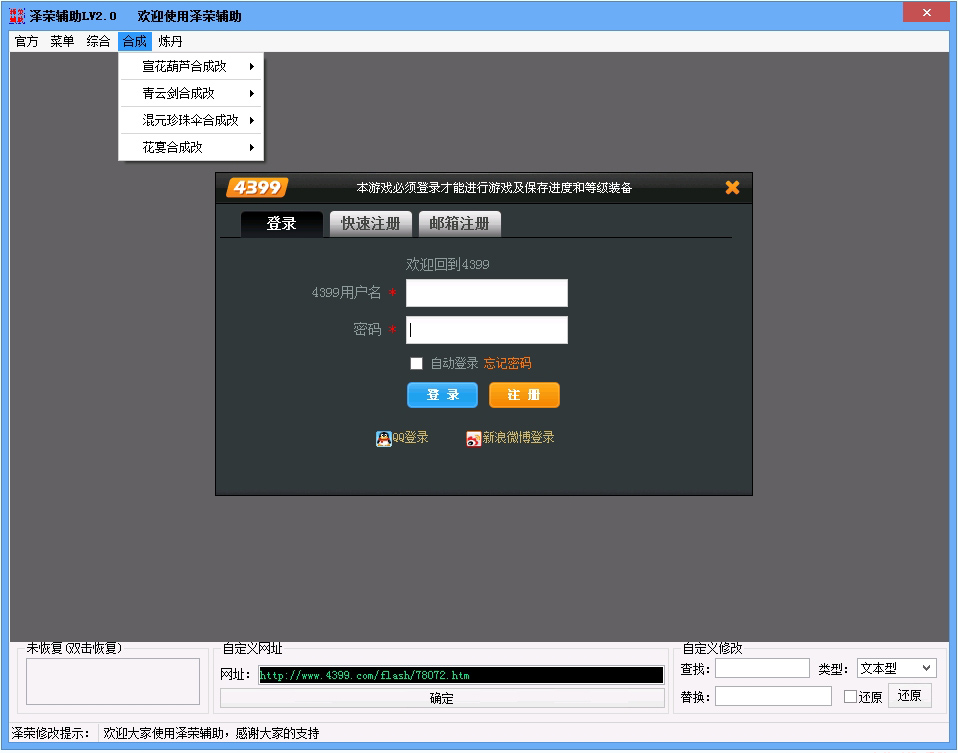
Task: Focus the 4399用户名 input field
Action: 487,293
